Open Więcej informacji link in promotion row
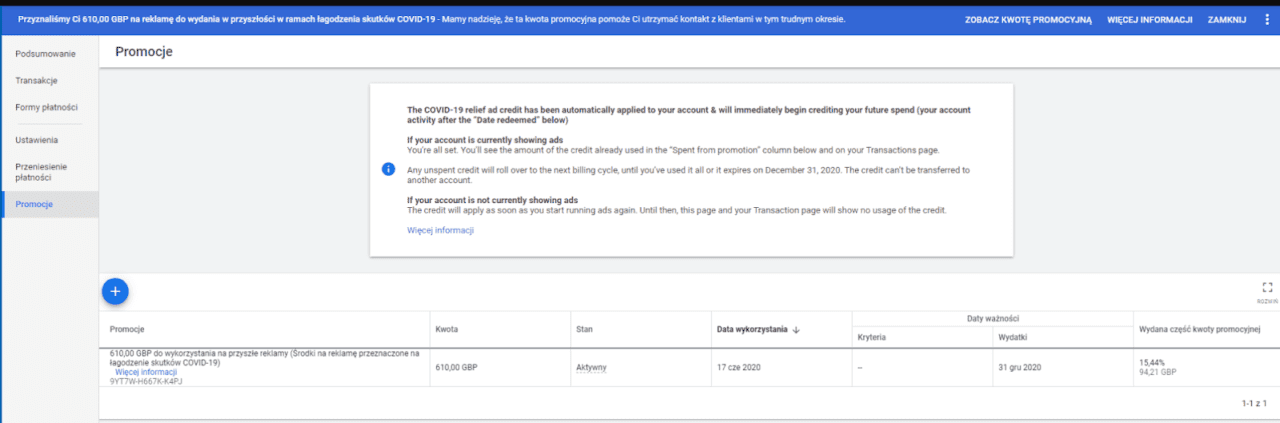Image resolution: width=1280 pixels, height=423 pixels. (146, 372)
